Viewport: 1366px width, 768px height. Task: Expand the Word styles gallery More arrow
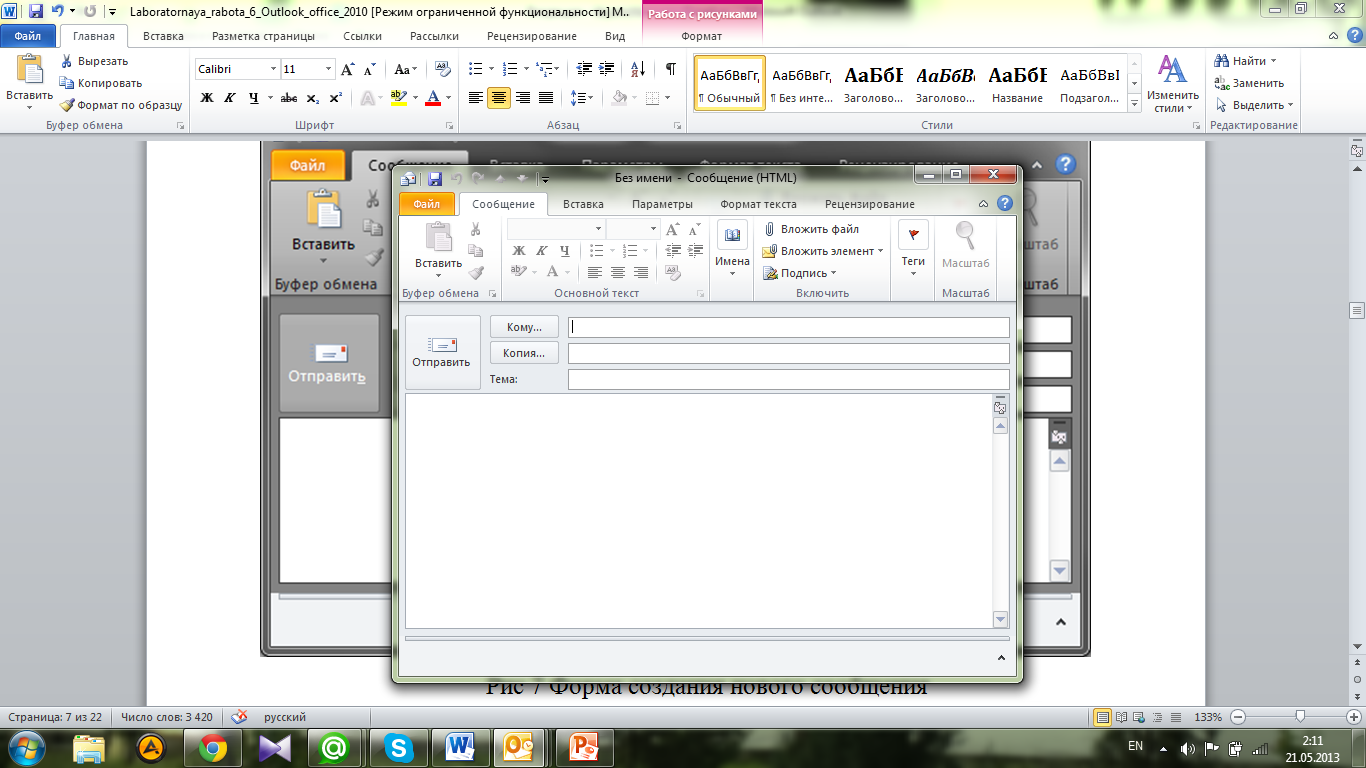1134,104
